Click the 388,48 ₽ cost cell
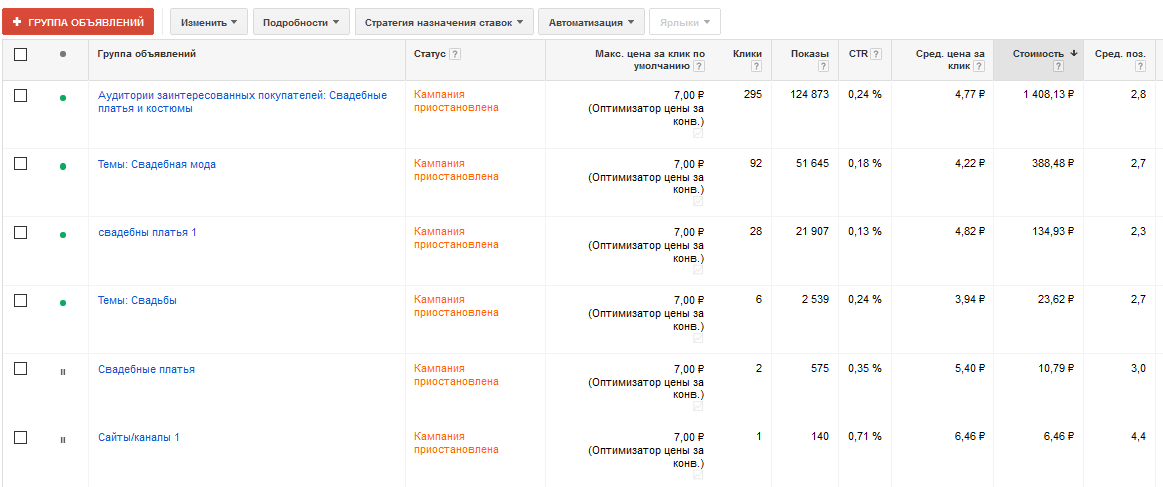 [x=1052, y=164]
